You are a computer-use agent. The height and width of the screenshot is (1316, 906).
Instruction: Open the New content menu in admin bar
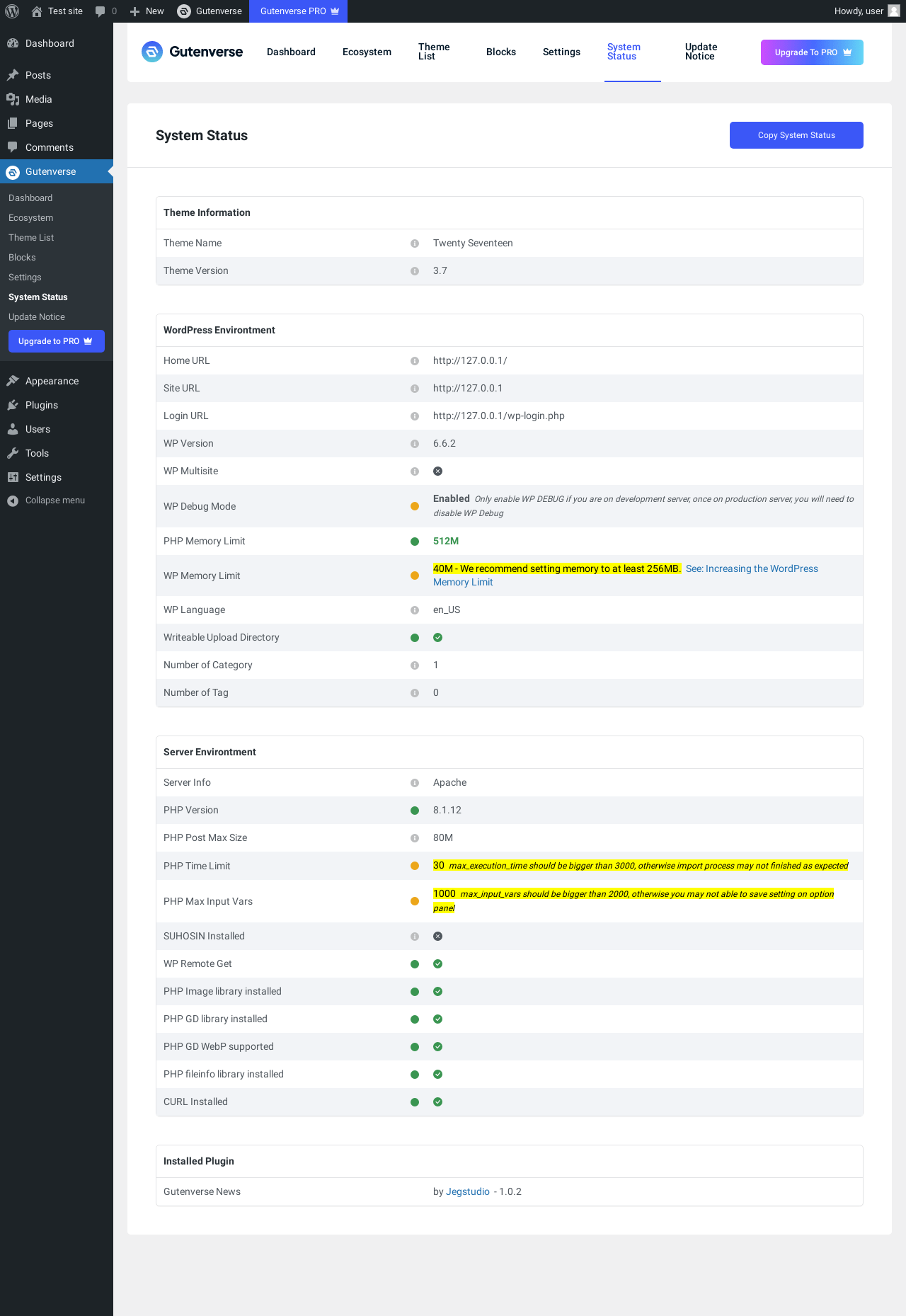point(147,11)
